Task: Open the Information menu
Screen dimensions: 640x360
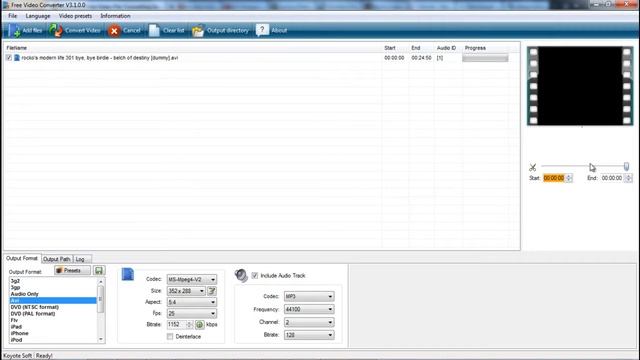Action: pyautogui.click(x=116, y=16)
